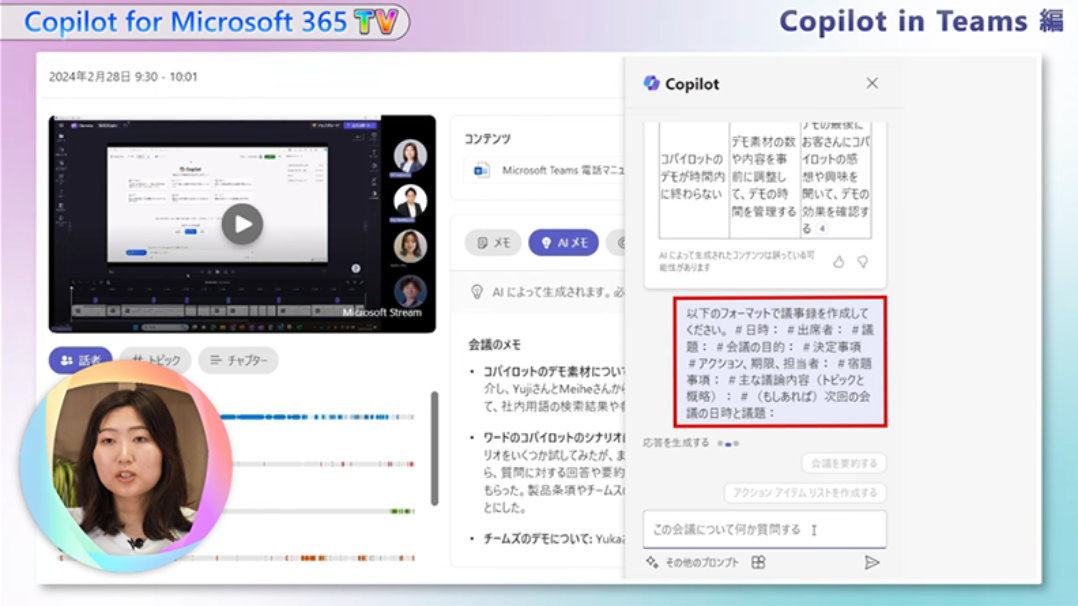
Task: Click the speaker panel vertical scrollbar
Action: (434, 450)
